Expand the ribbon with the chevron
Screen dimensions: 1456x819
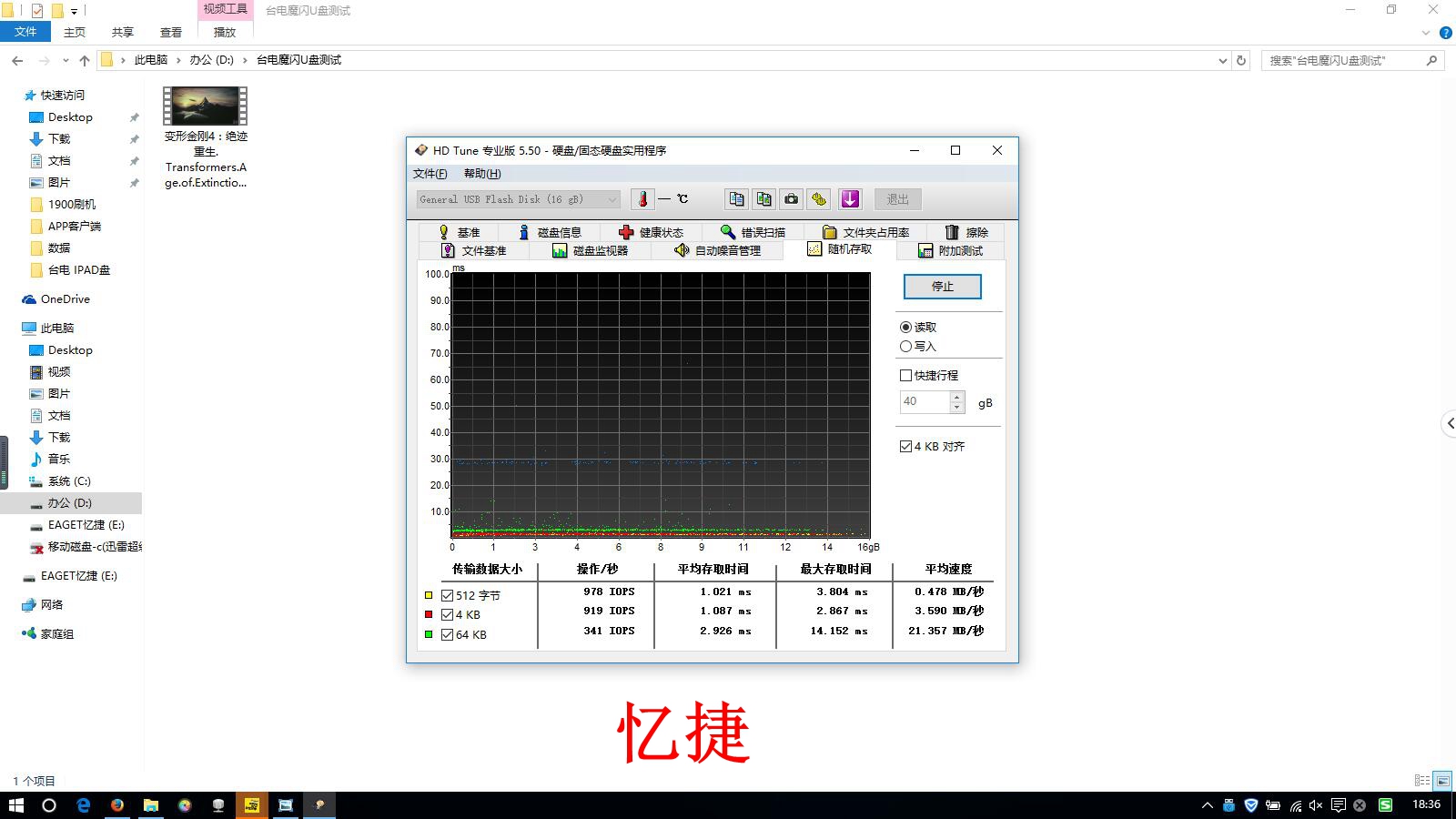(1426, 33)
